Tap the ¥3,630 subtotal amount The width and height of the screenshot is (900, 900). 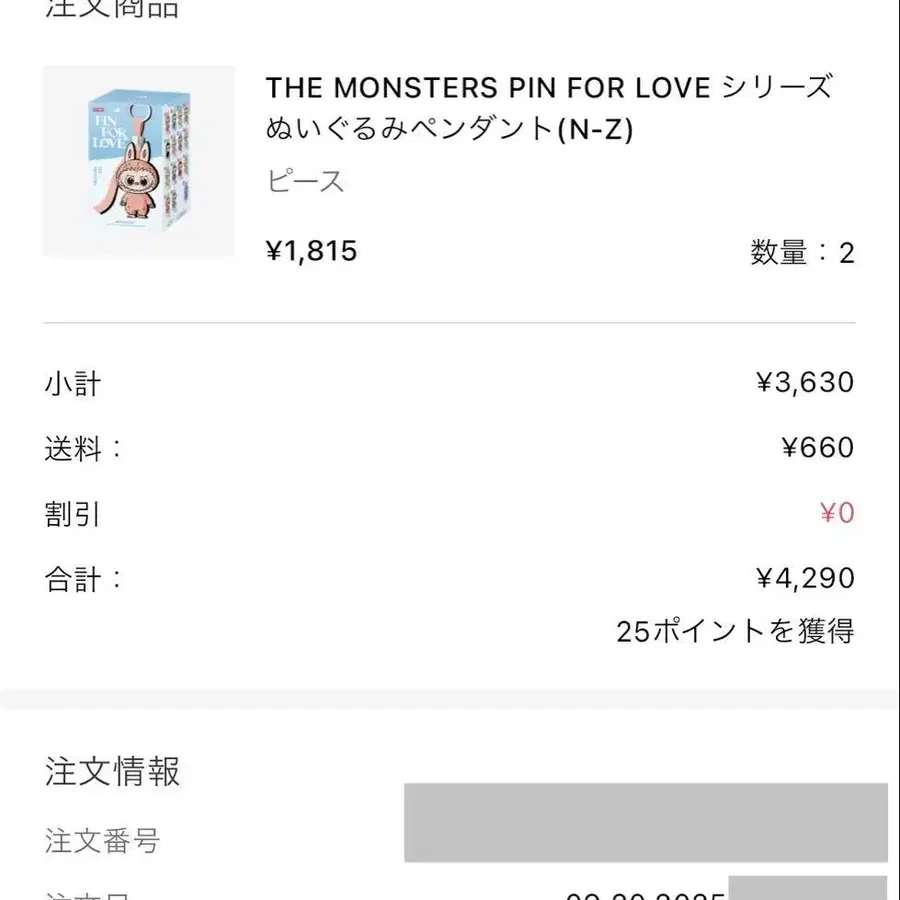805,382
